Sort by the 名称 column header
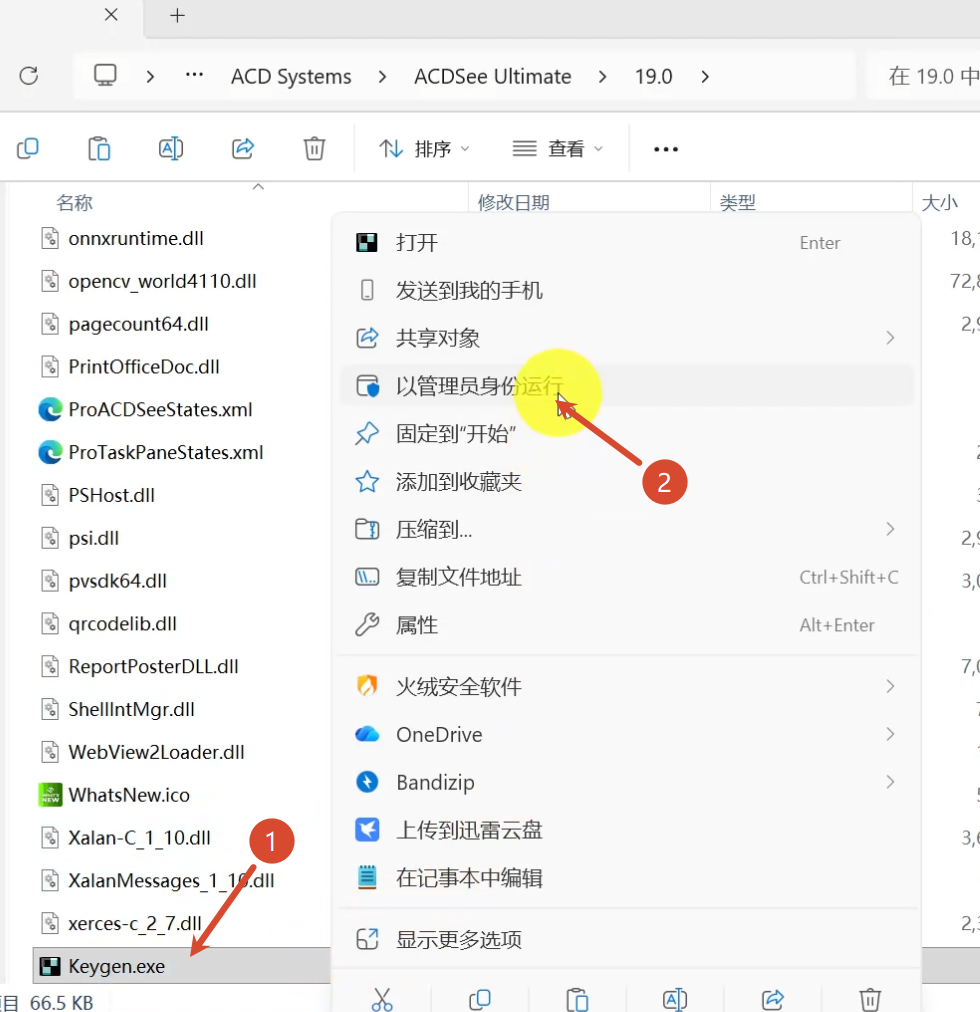 74,203
